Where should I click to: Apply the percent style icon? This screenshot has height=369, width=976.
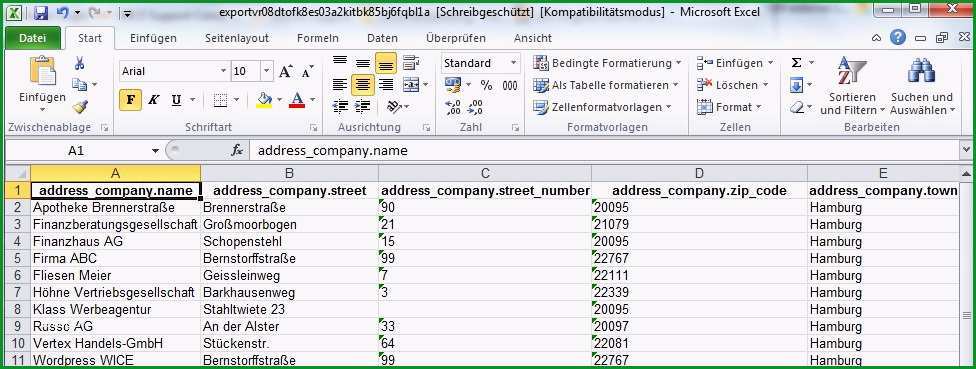tap(486, 85)
